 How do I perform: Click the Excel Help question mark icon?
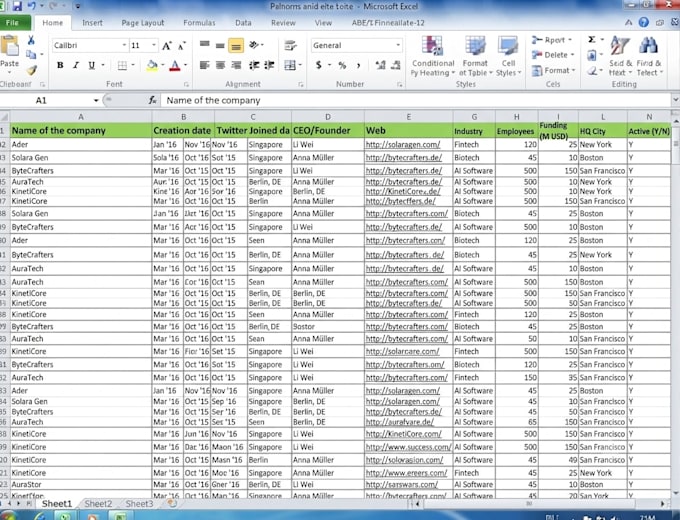click(x=644, y=23)
